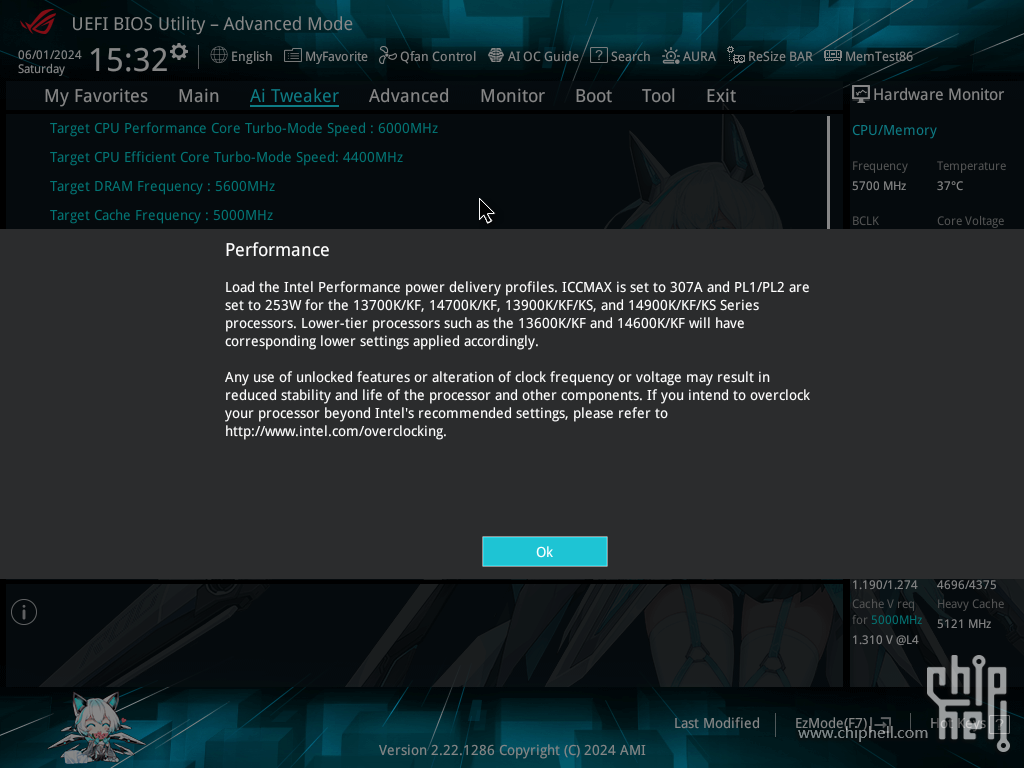
Task: Open the Tool tab
Action: (658, 96)
